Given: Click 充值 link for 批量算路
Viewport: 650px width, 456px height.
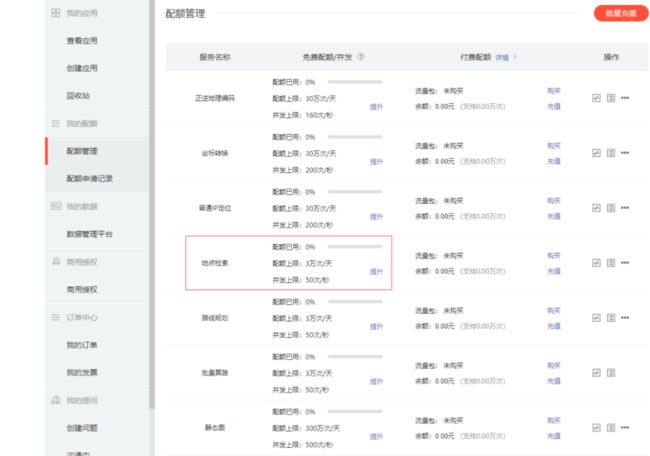Looking at the screenshot, I should click(x=554, y=381).
